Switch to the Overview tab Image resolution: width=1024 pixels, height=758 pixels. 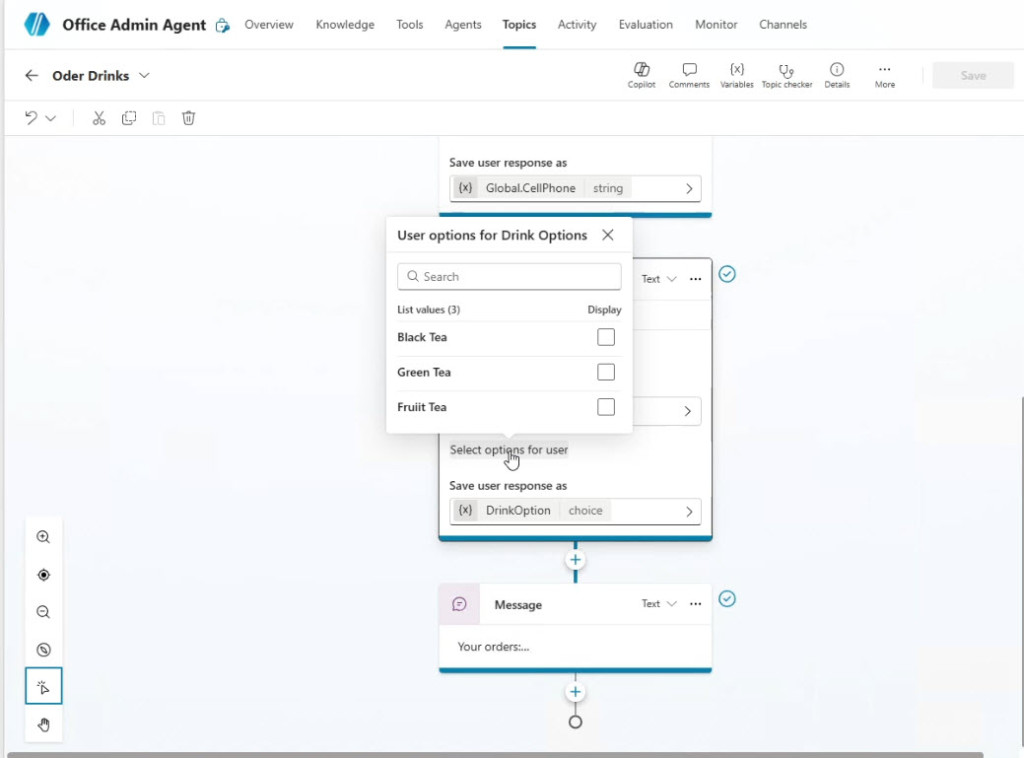(x=269, y=25)
